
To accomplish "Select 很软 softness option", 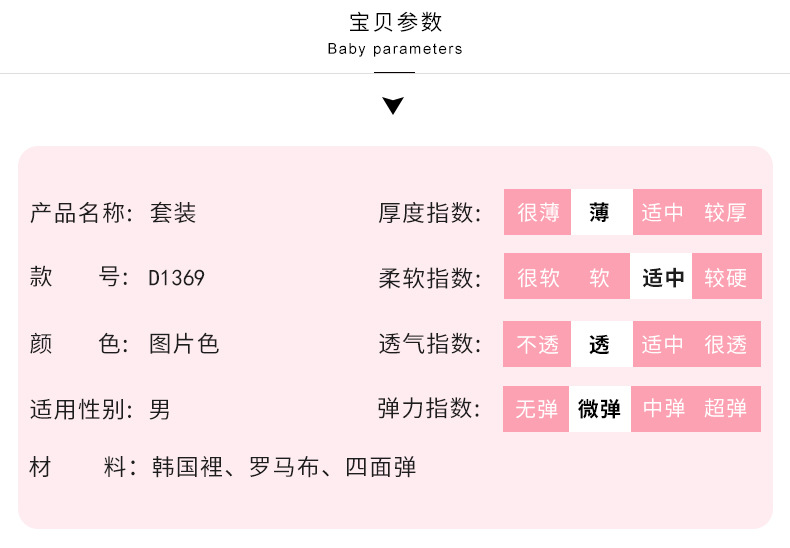I will coord(538,277).
